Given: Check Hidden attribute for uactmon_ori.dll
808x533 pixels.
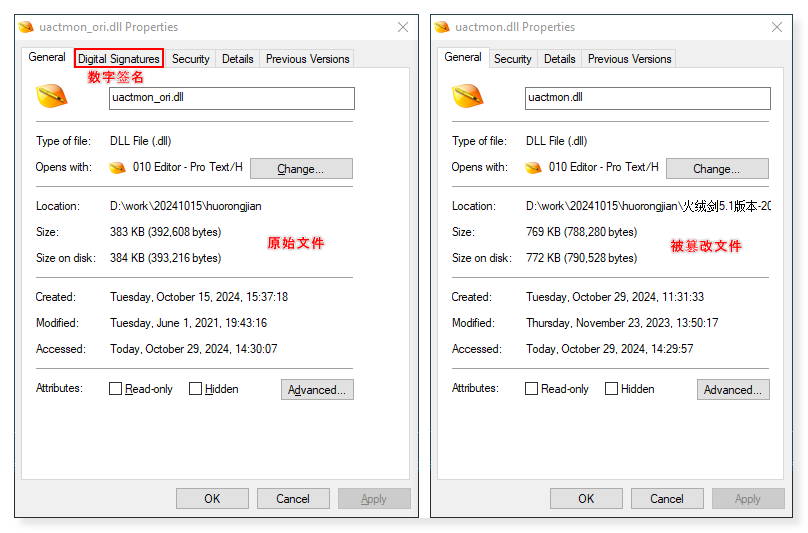Looking at the screenshot, I should tap(196, 389).
